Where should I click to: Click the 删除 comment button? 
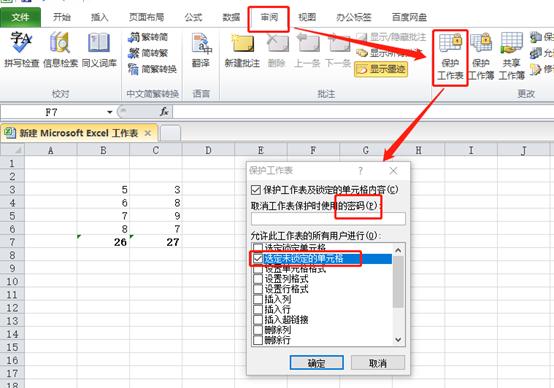click(277, 49)
